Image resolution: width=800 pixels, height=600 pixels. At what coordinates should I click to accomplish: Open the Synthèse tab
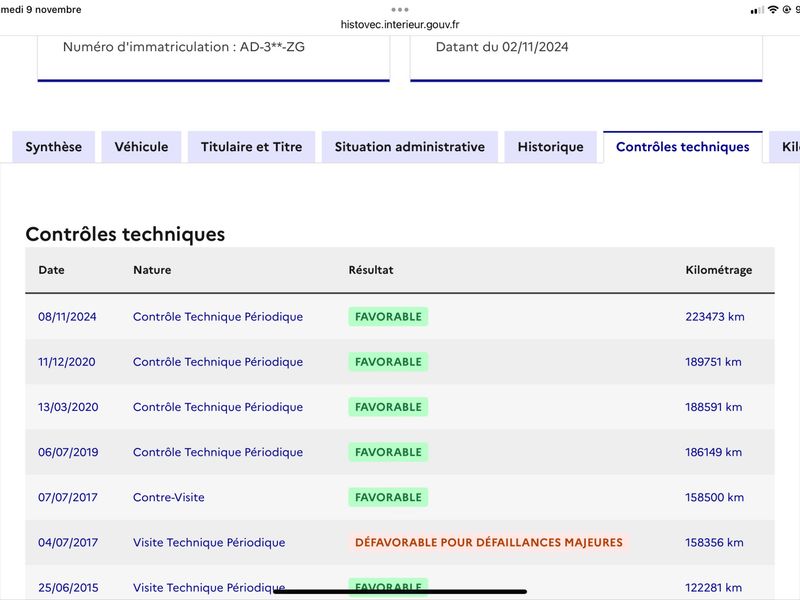[54, 147]
